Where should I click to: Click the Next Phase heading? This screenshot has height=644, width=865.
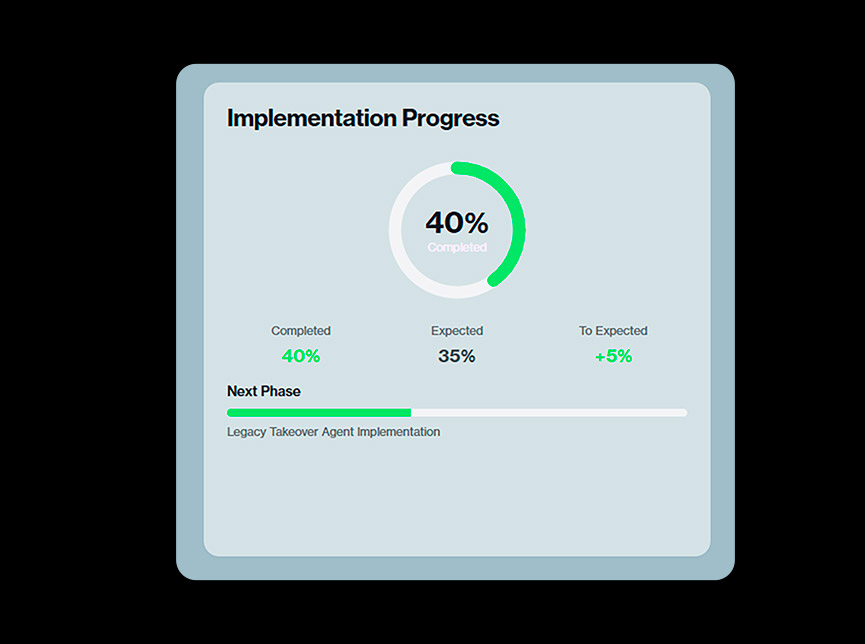click(x=263, y=391)
